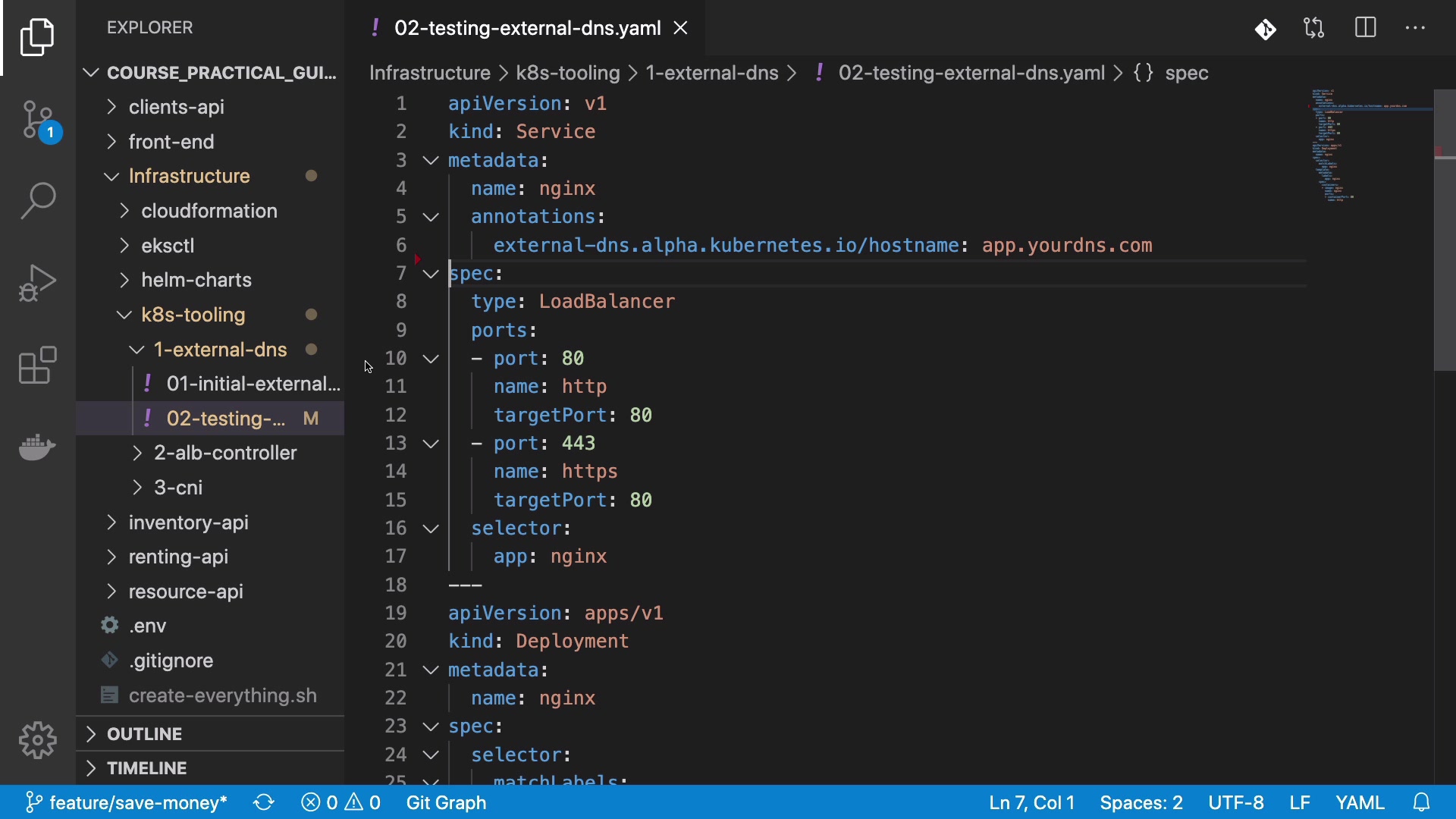
Task: Click Open Changes icon in editor toolbar
Action: coord(1314,29)
